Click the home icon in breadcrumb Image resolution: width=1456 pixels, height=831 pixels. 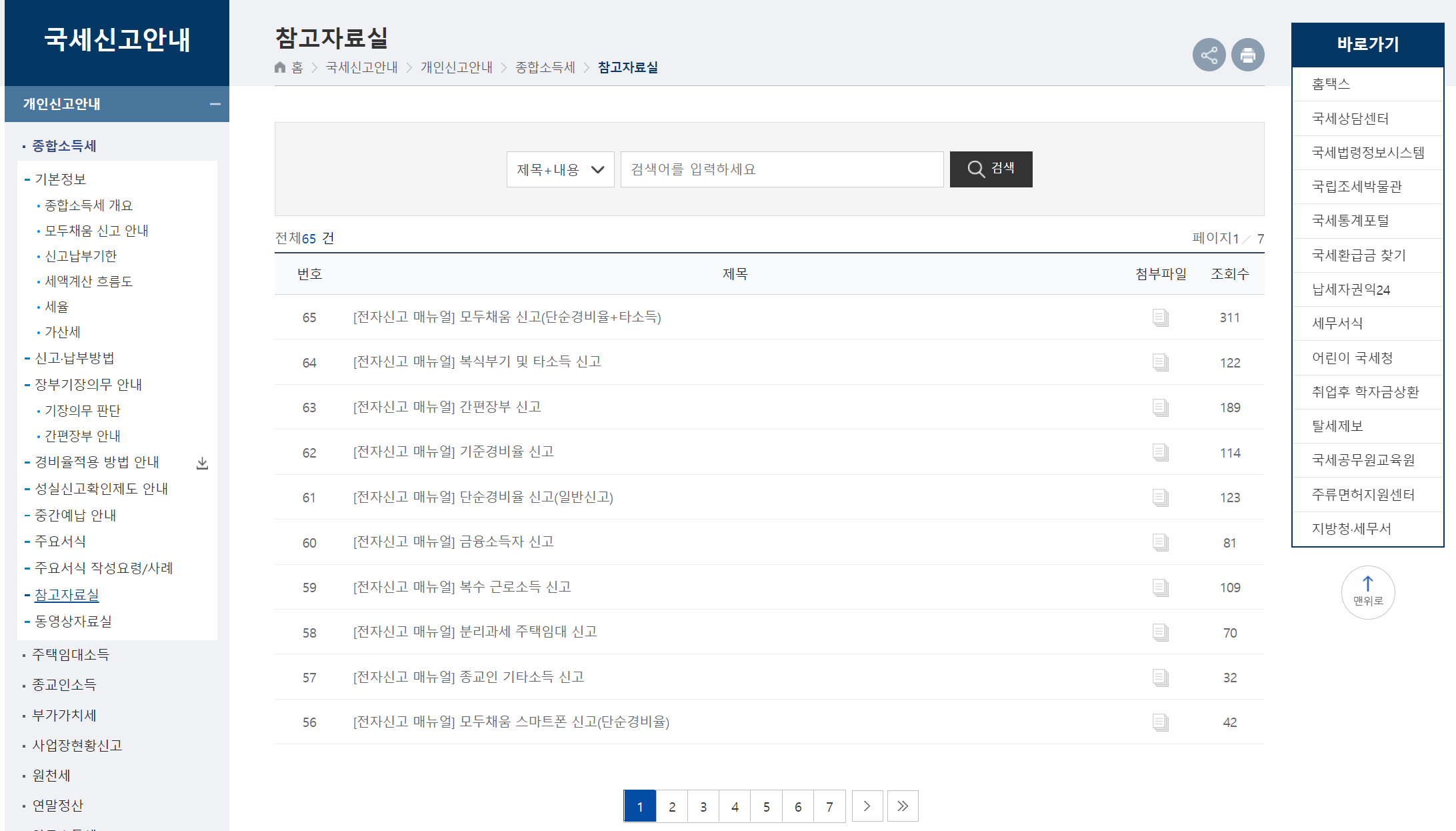[x=280, y=67]
